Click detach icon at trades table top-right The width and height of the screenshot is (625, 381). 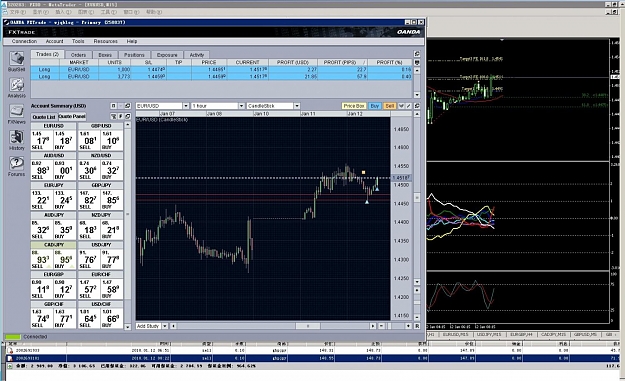417,54
